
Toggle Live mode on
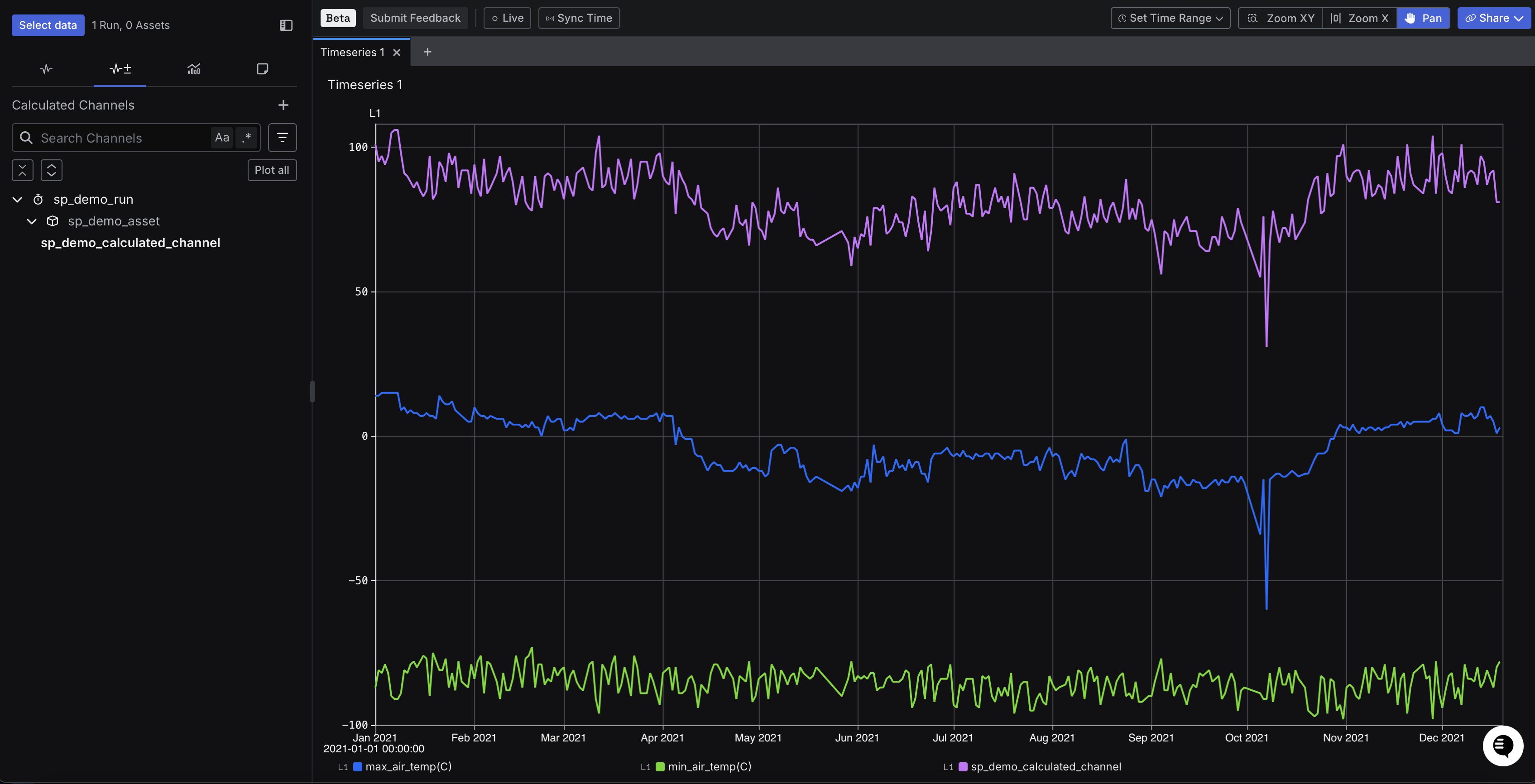tap(507, 18)
